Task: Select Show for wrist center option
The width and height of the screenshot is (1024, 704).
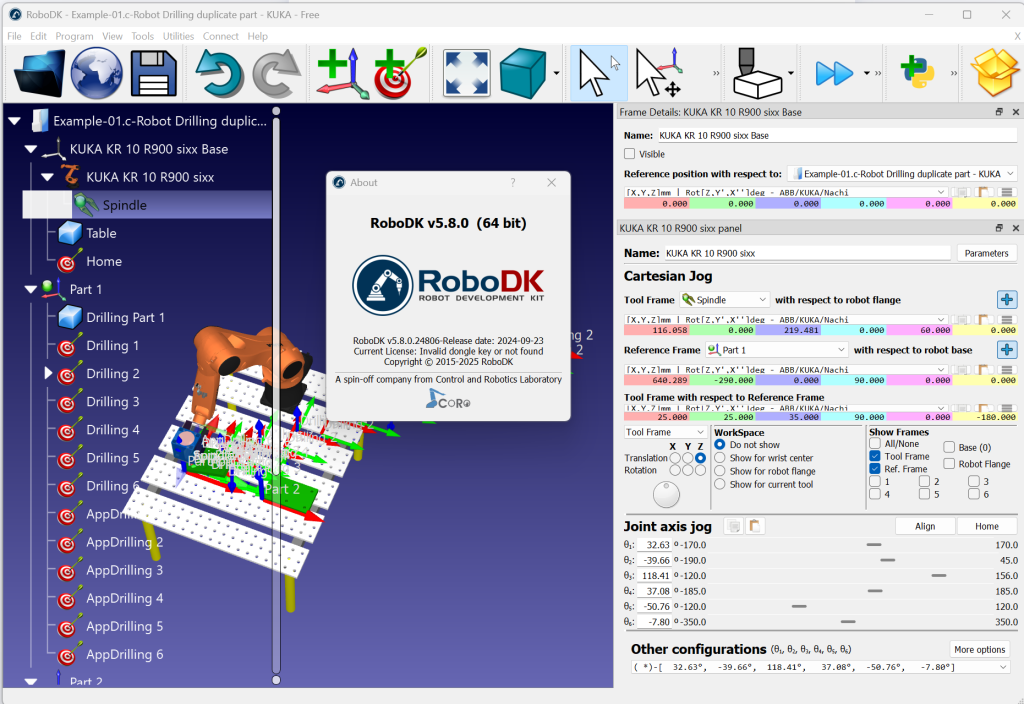Action: [720, 458]
